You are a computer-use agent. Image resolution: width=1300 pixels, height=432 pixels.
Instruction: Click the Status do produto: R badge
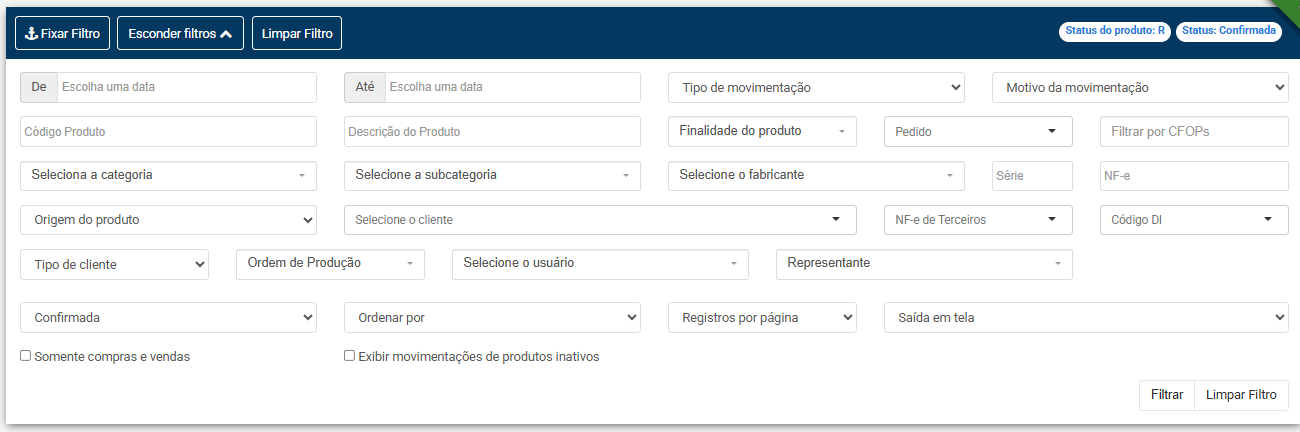coord(1115,31)
